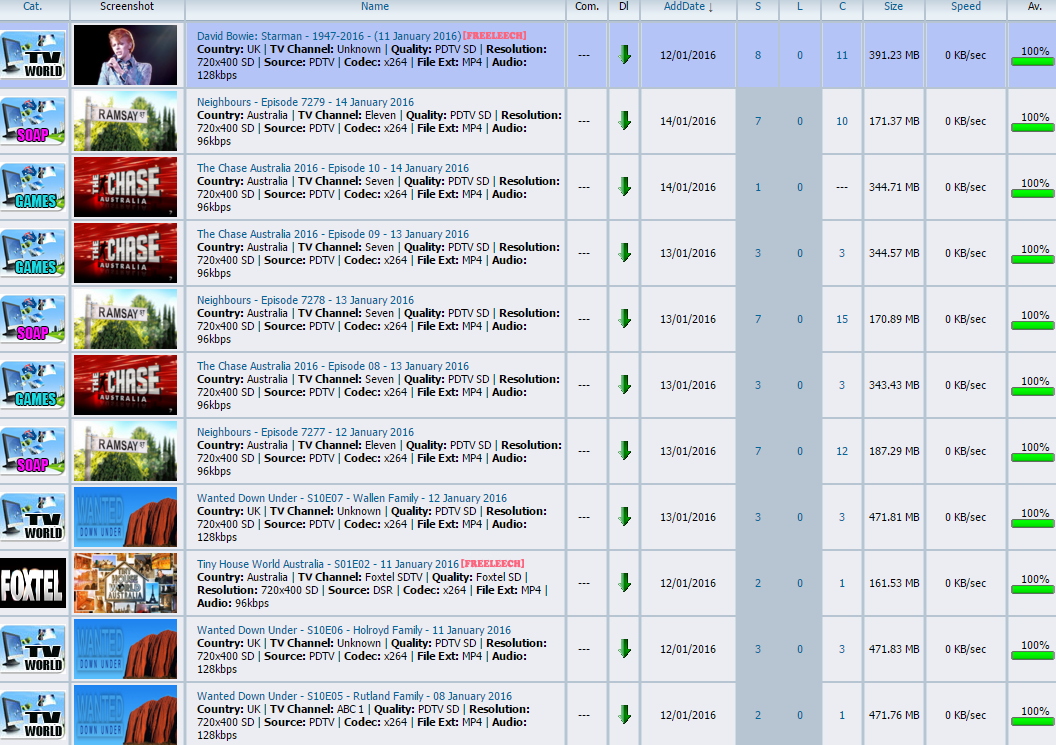Open Games category icon for Chase Episode 08

click(x=33, y=385)
